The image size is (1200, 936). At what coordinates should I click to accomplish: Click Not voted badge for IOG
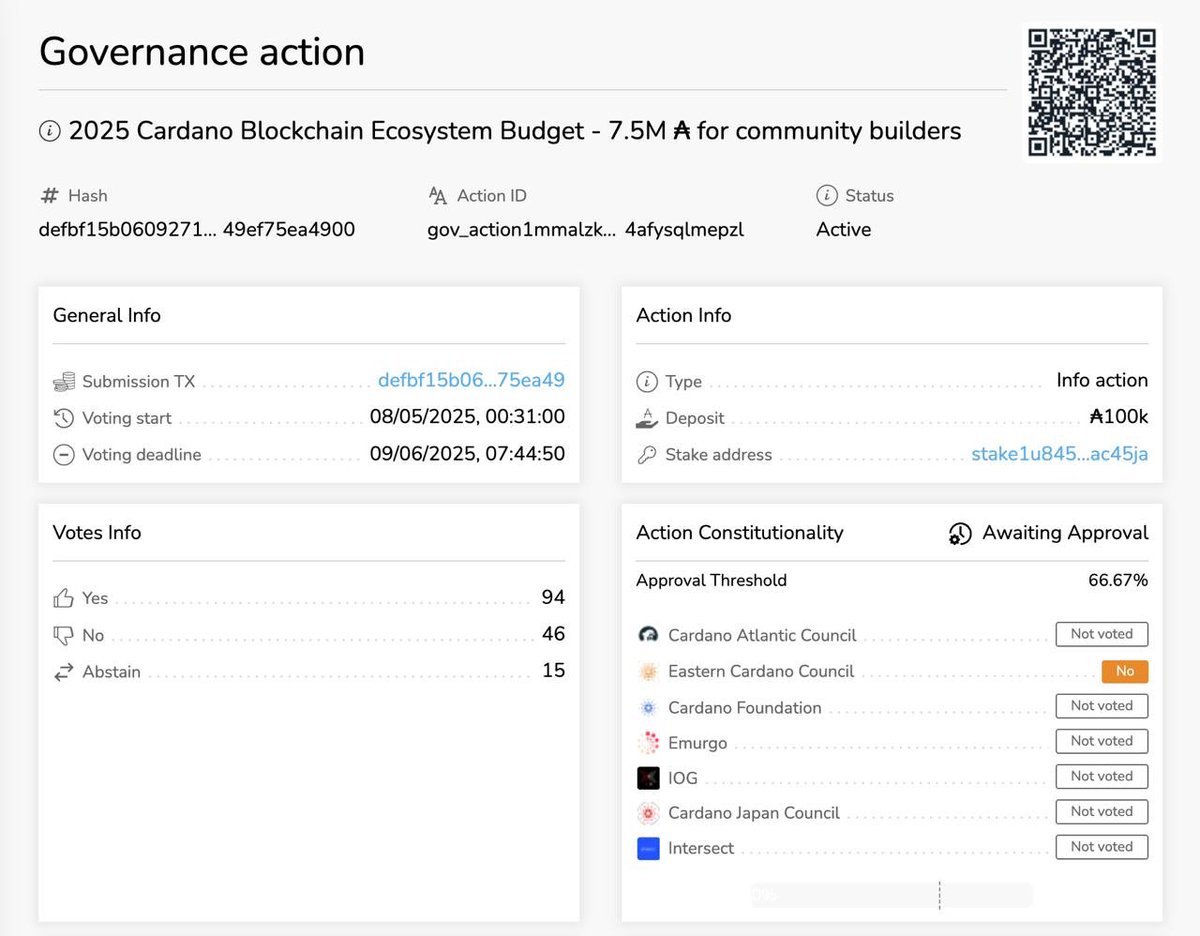1102,776
